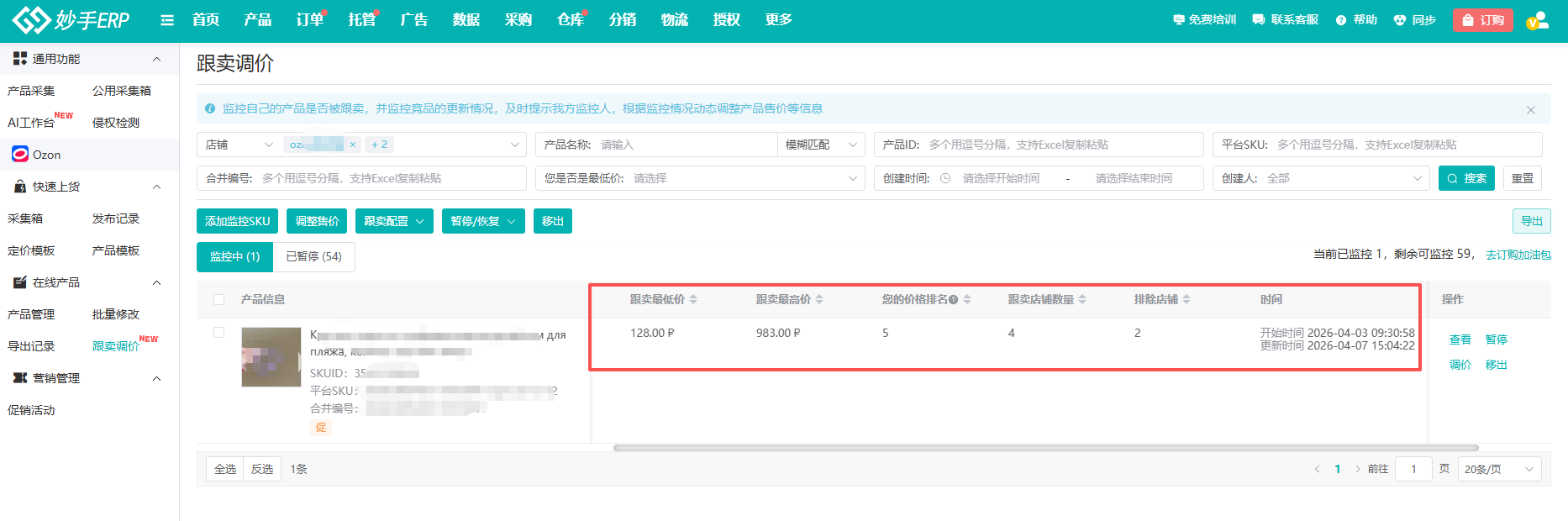Click the 平台SKU input field
Screen dimensions: 1568x521
(1377, 145)
